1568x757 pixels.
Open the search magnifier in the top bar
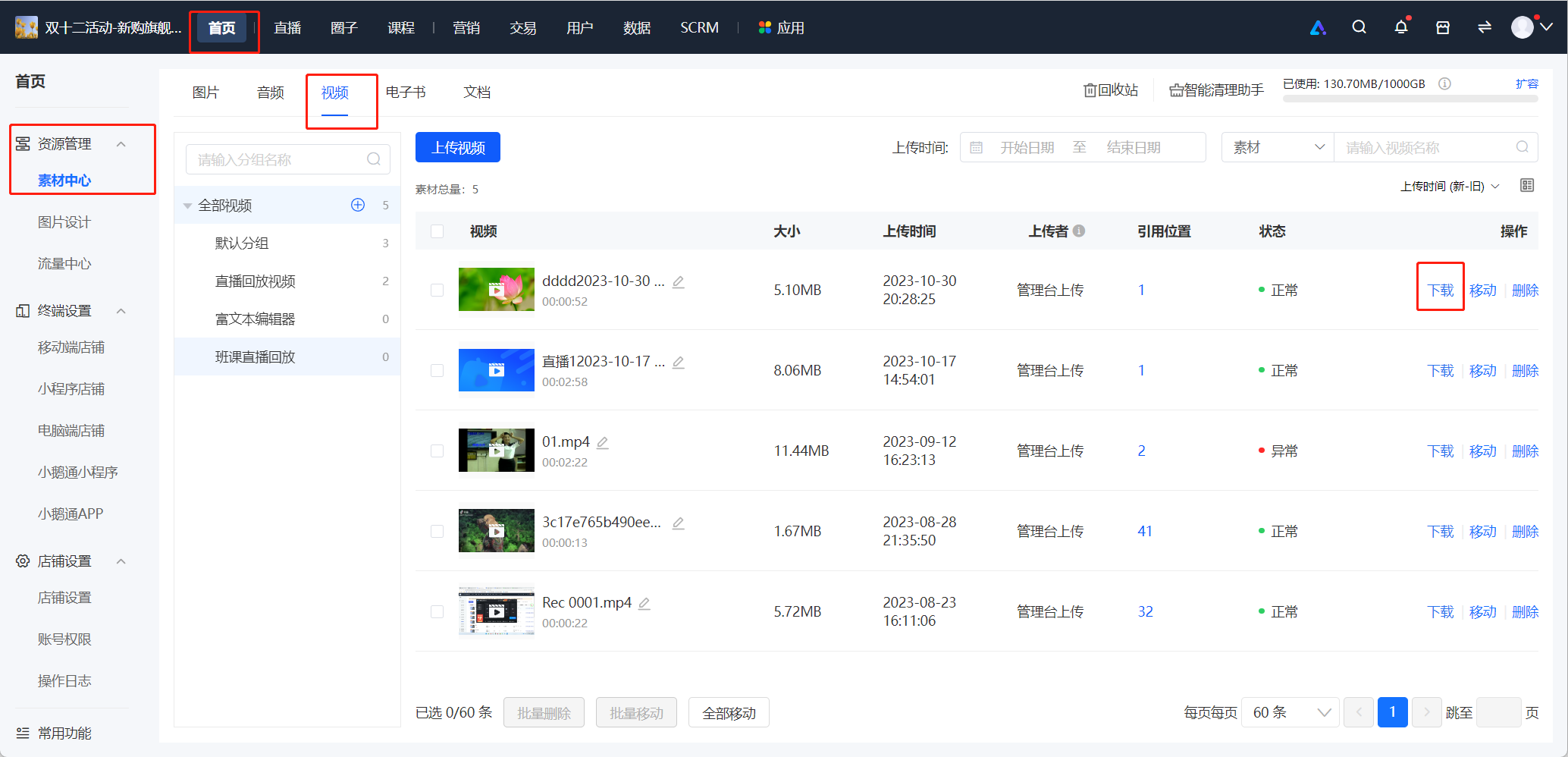click(x=1359, y=27)
